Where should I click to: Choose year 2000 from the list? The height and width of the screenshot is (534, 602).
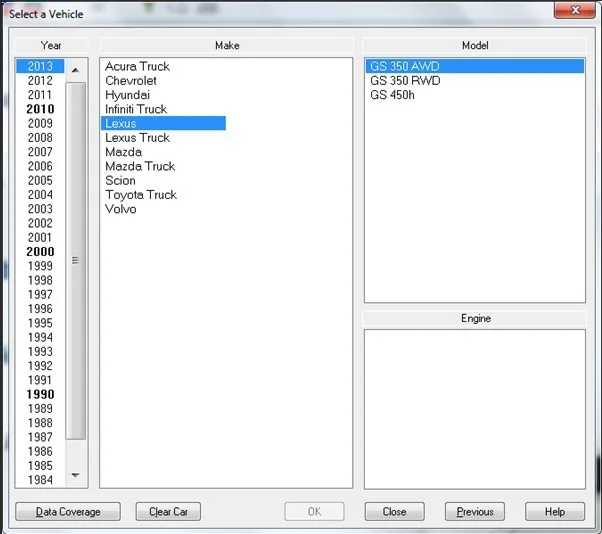(x=40, y=252)
